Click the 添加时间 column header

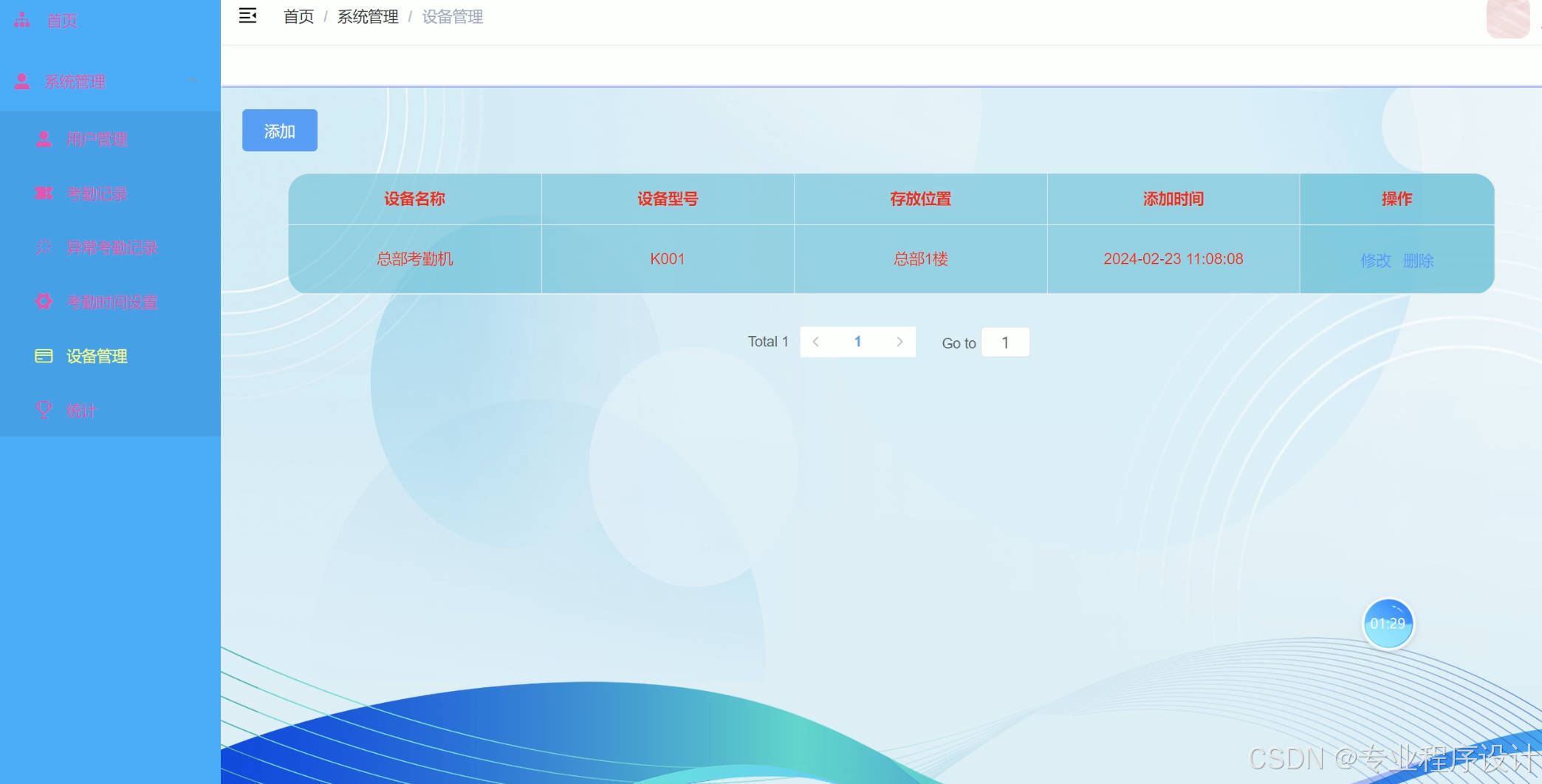(1173, 199)
